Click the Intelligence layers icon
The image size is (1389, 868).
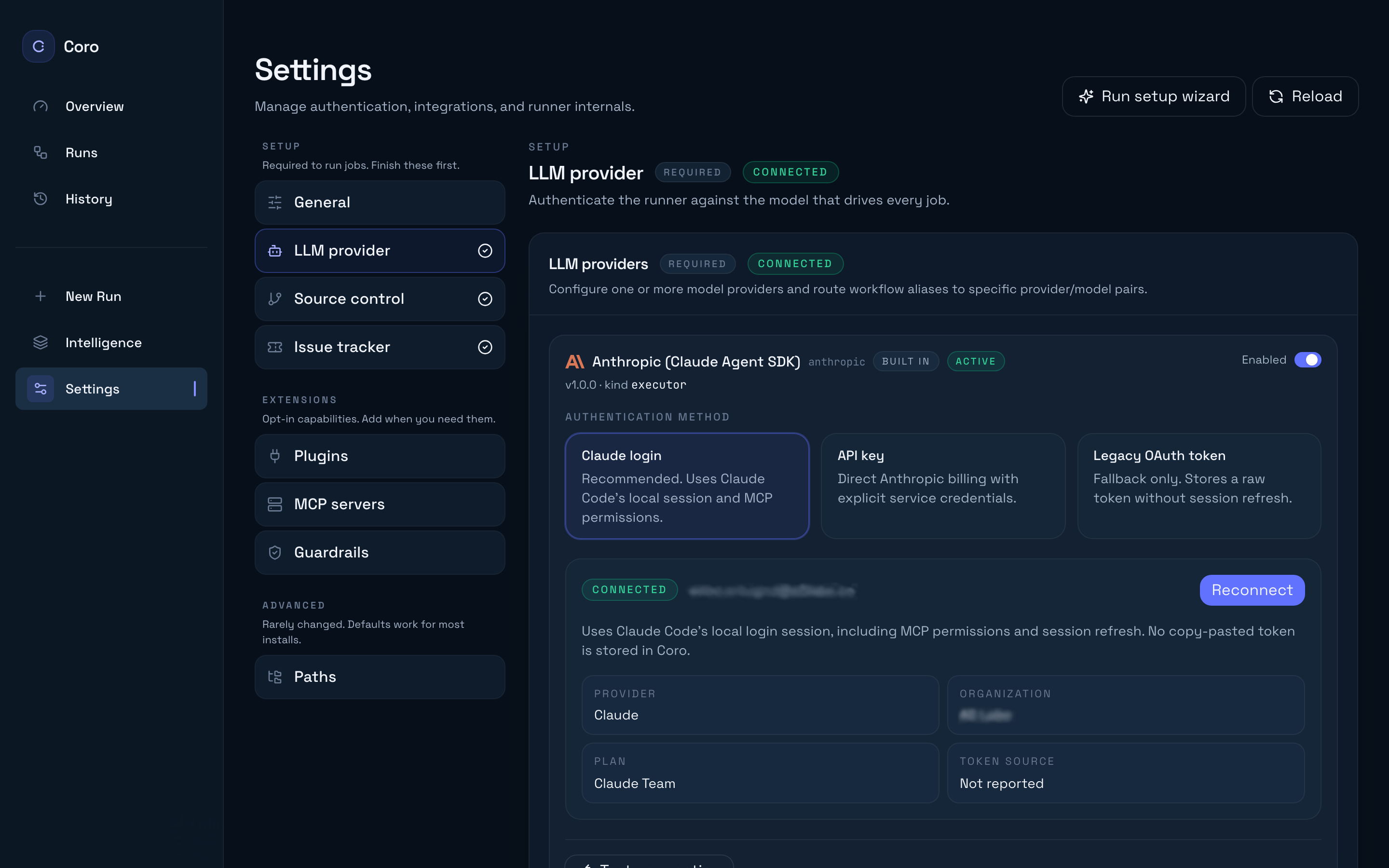(x=40, y=343)
